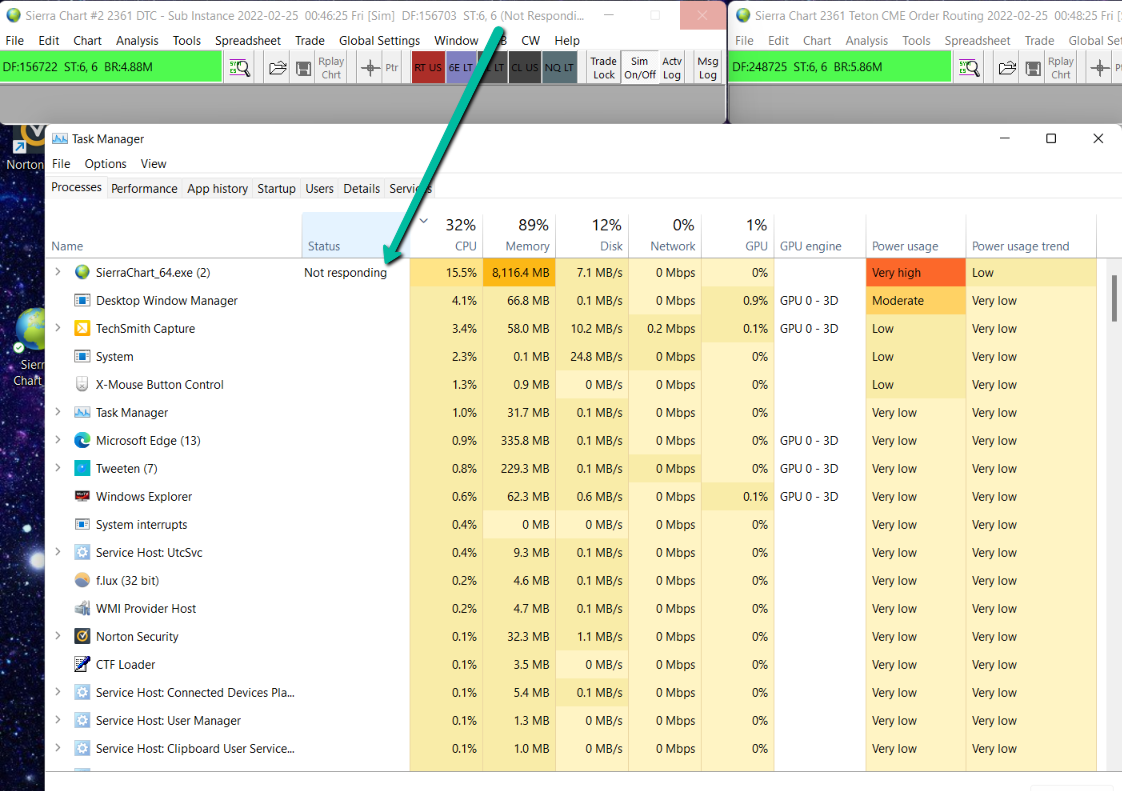The height and width of the screenshot is (791, 1122).
Task: Select crosshair tool in left Sierra Chart toolbar
Action: click(369, 68)
